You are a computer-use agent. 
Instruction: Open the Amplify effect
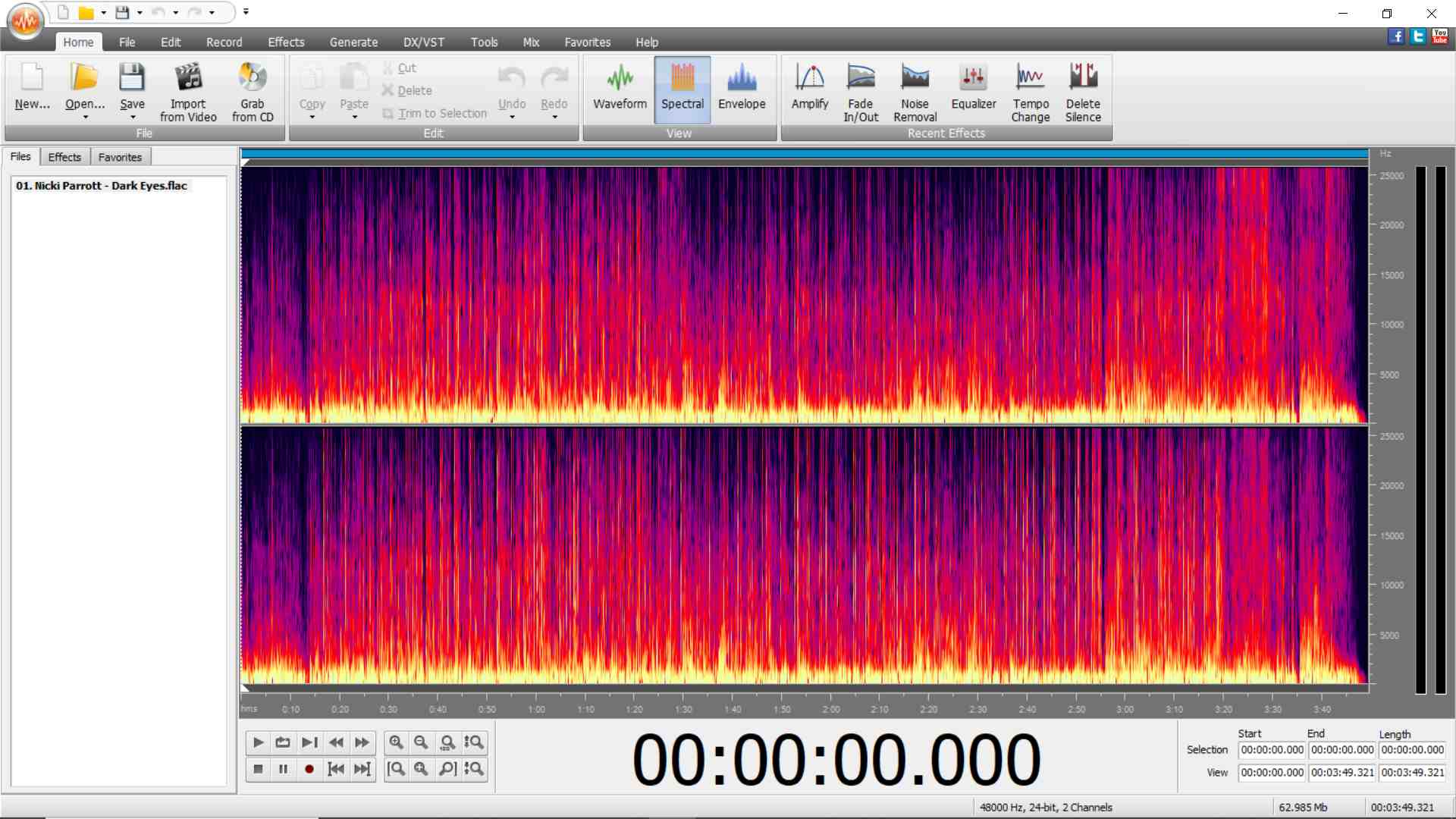pos(810,87)
